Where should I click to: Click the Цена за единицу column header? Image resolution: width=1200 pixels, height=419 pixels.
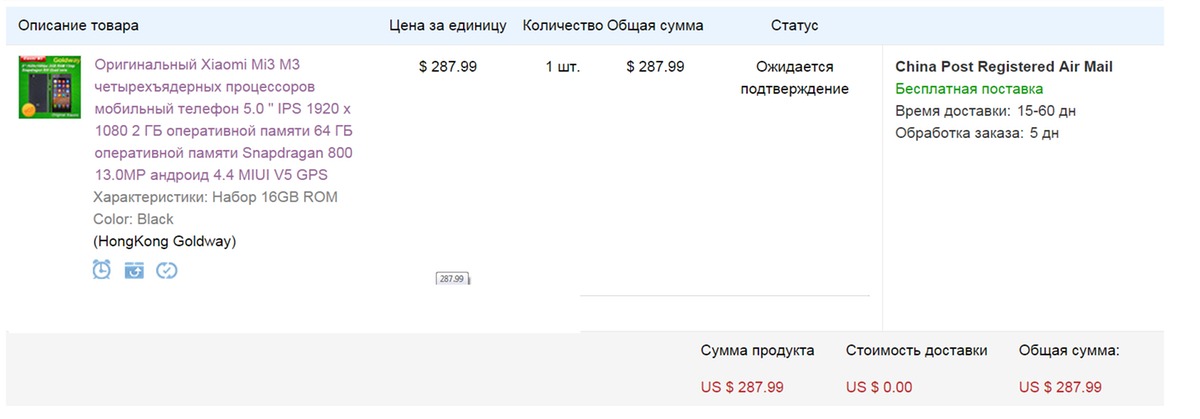click(x=448, y=25)
